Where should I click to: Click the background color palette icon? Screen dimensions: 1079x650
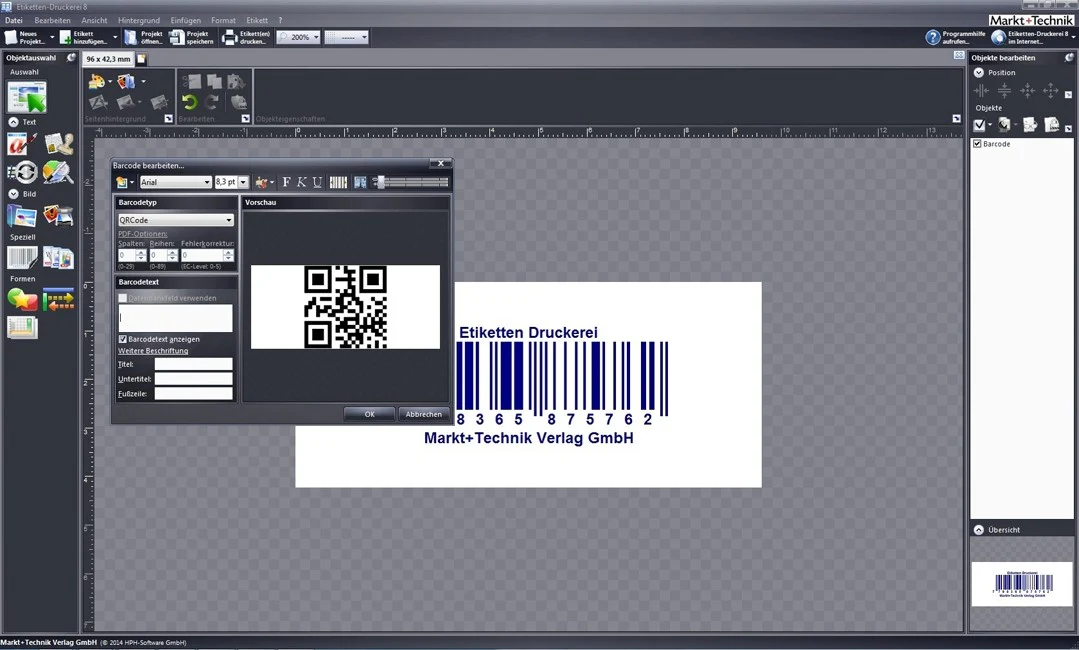pyautogui.click(x=96, y=81)
